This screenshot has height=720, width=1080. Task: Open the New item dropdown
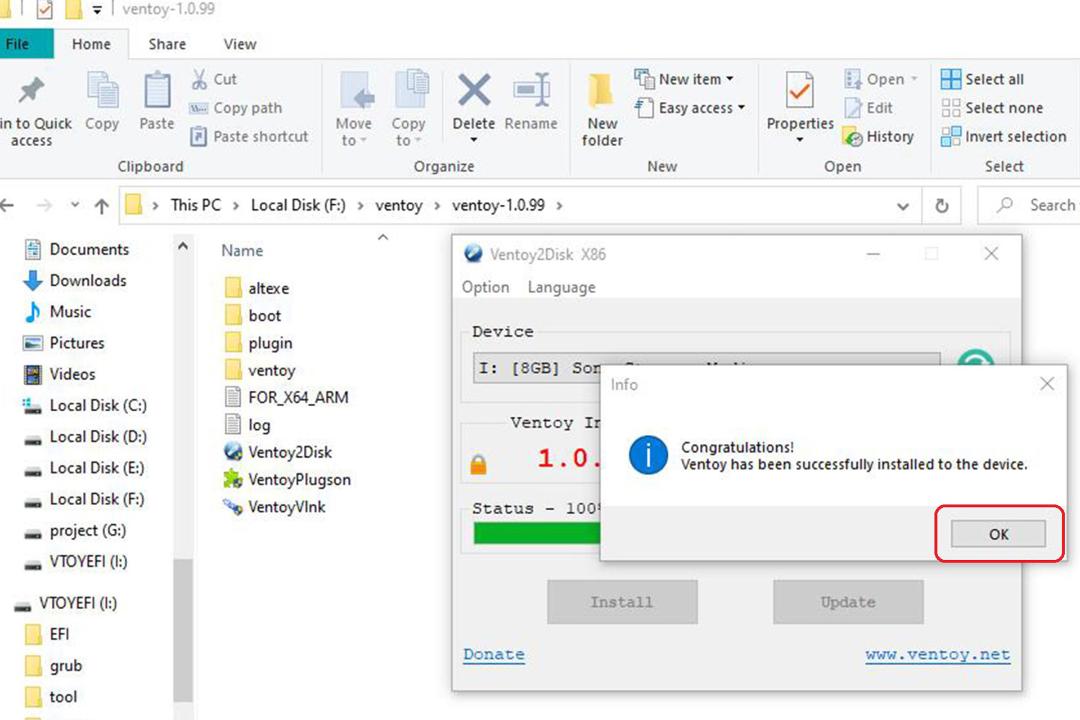pyautogui.click(x=684, y=79)
